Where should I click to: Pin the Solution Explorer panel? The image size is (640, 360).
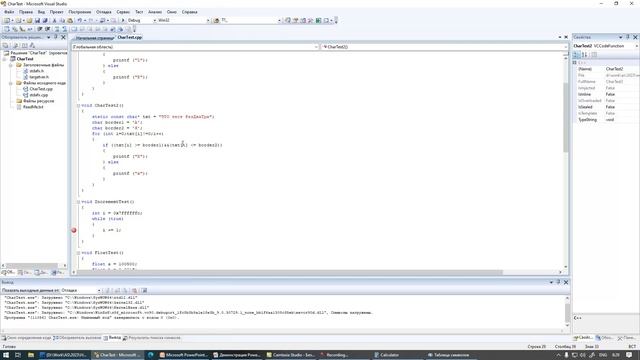[56, 37]
